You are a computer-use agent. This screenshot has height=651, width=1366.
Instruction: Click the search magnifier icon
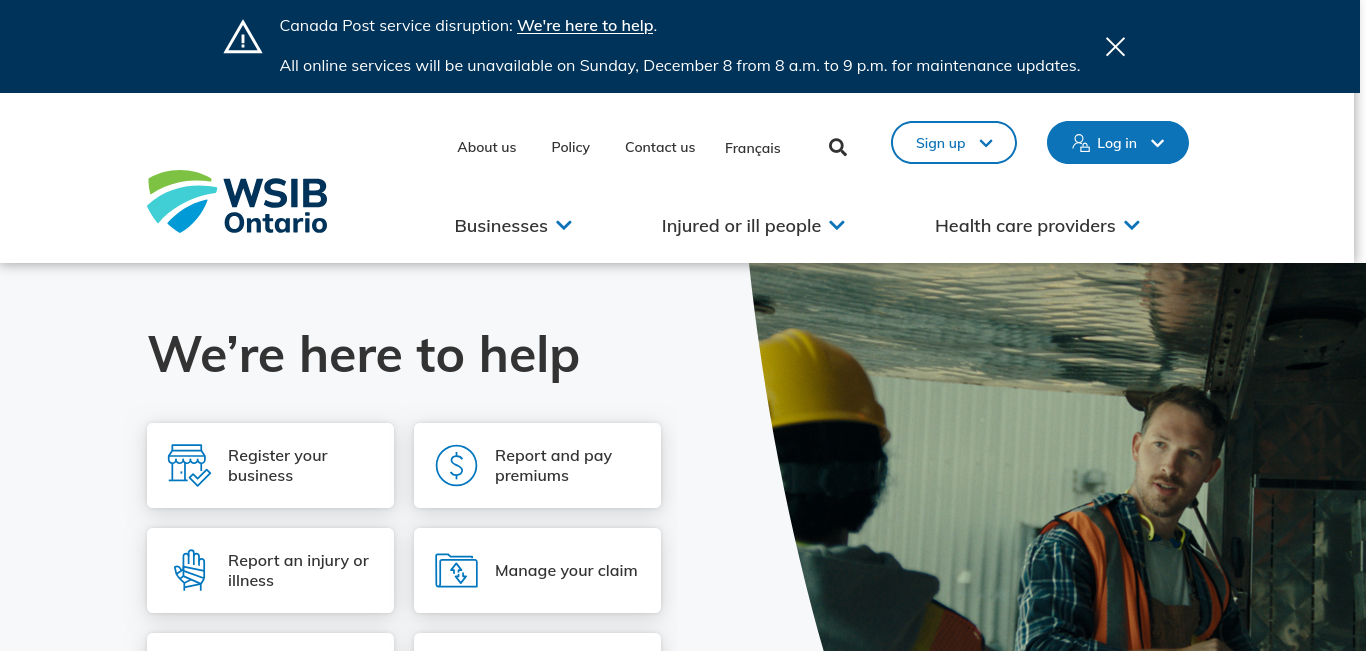point(838,147)
